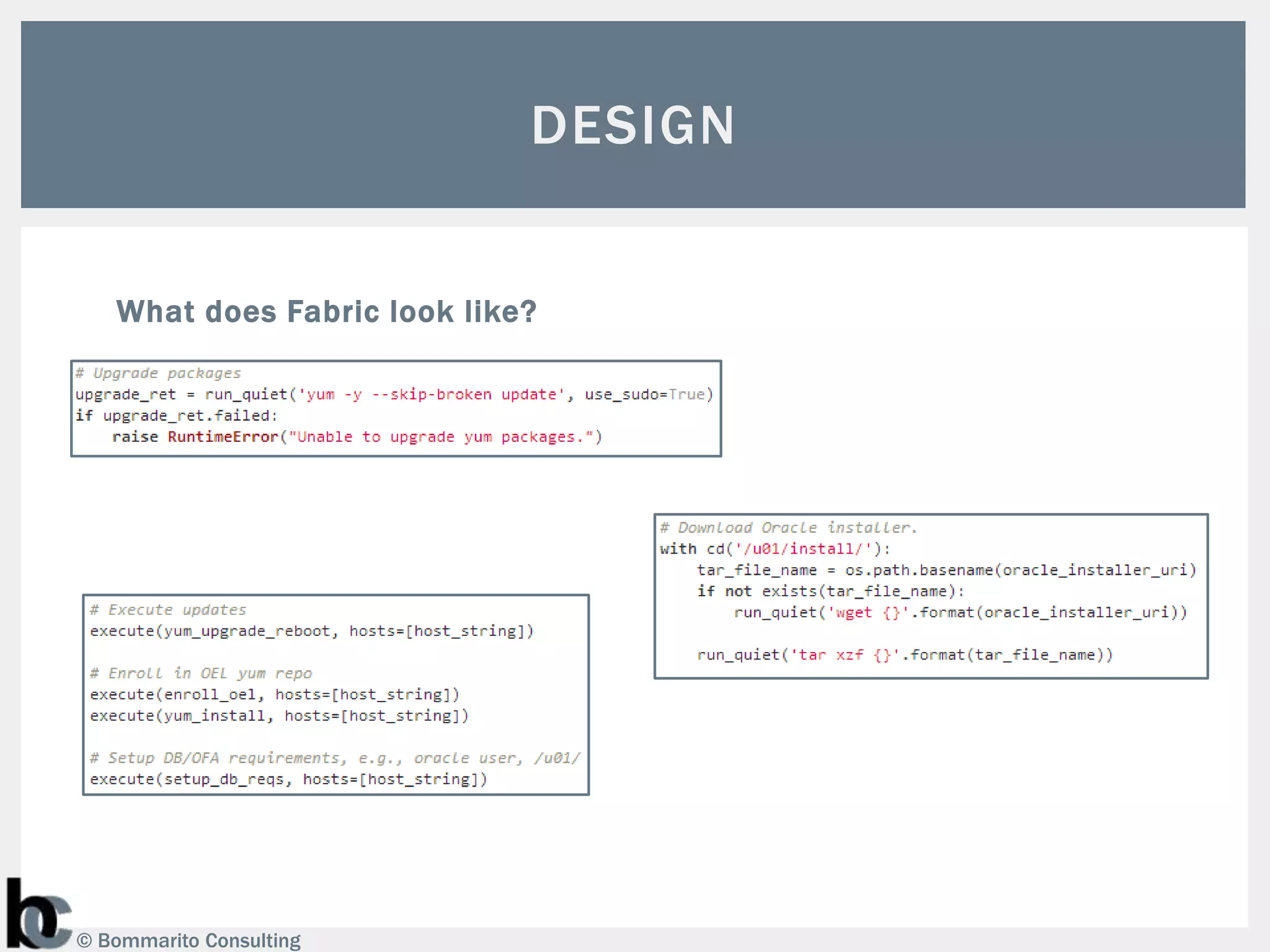Click the 'execute(yum_upgrade_reboot' code line
Viewport: 1270px width, 952px height.
pyautogui.click(x=312, y=631)
